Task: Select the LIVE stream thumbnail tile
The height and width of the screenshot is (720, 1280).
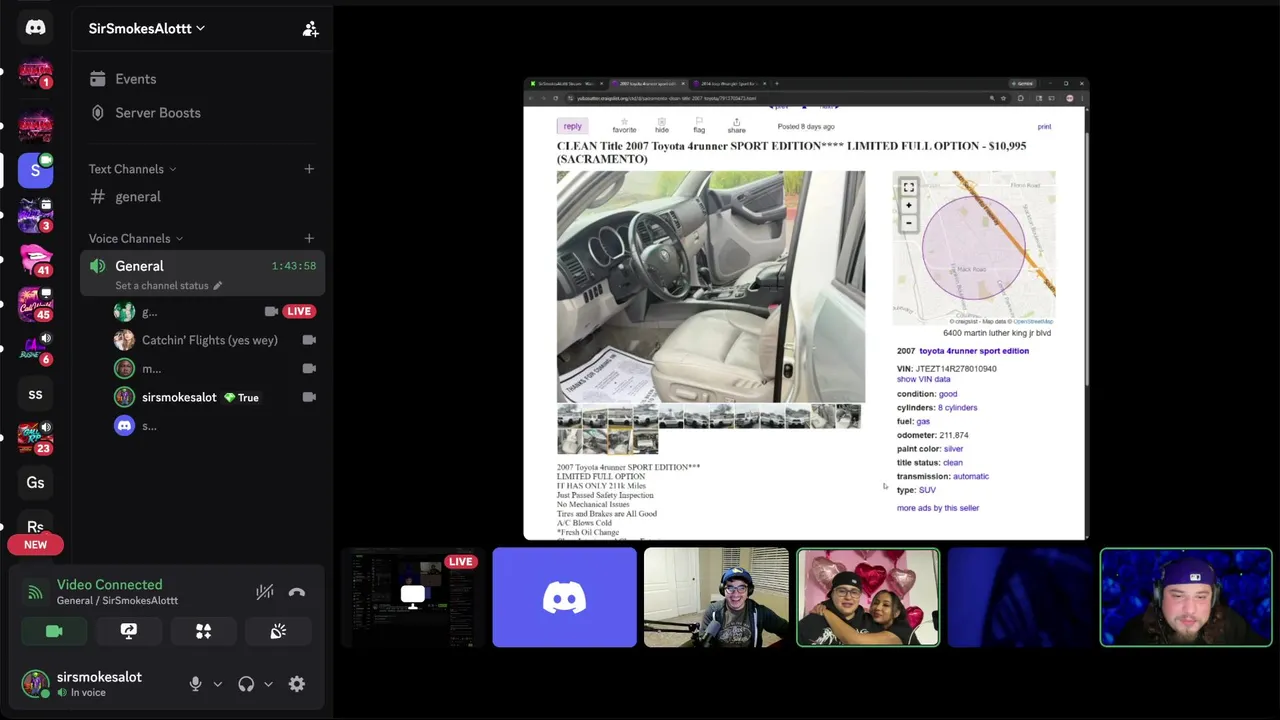Action: tap(412, 597)
